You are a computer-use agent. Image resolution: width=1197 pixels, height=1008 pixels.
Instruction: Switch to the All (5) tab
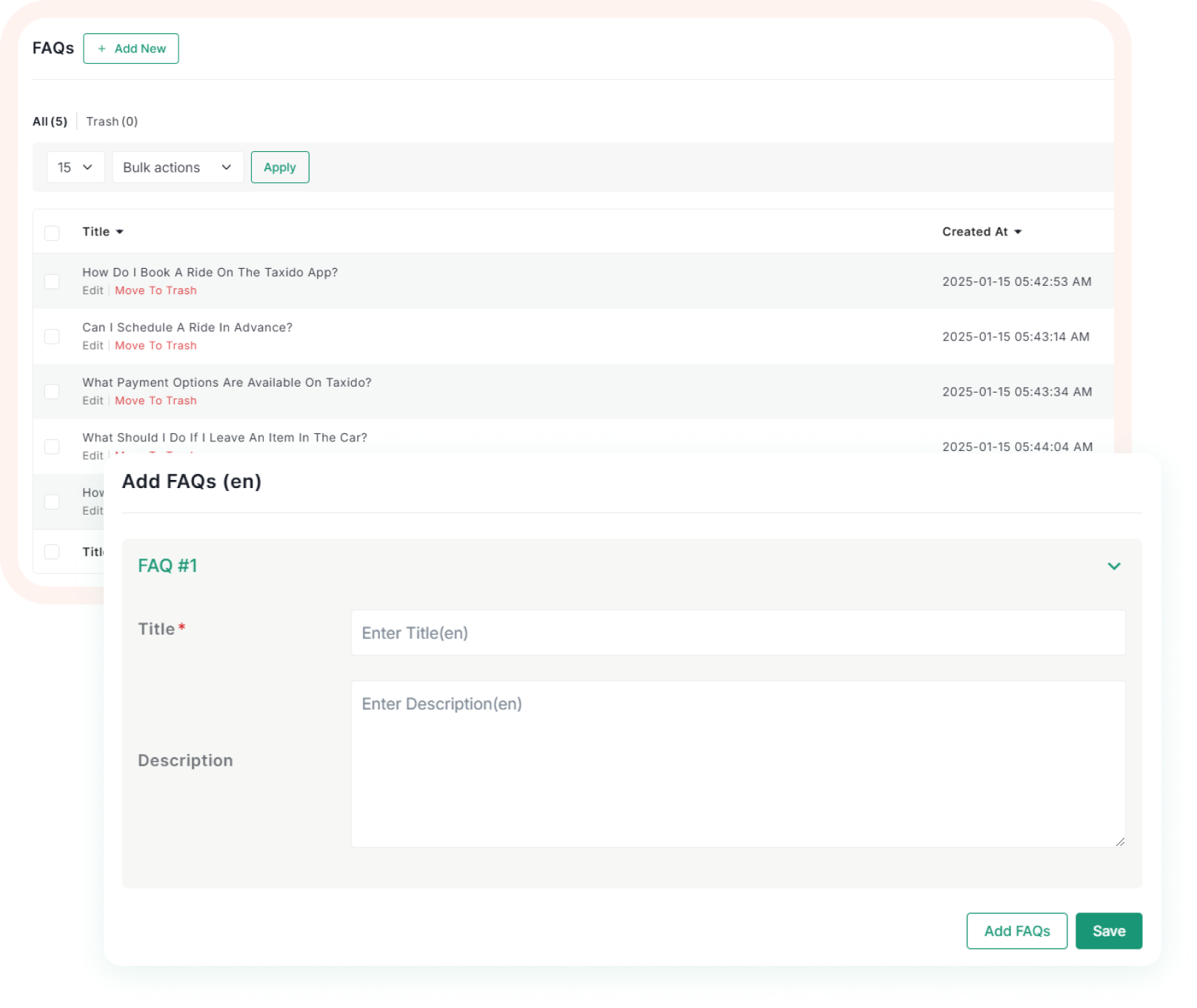click(50, 121)
